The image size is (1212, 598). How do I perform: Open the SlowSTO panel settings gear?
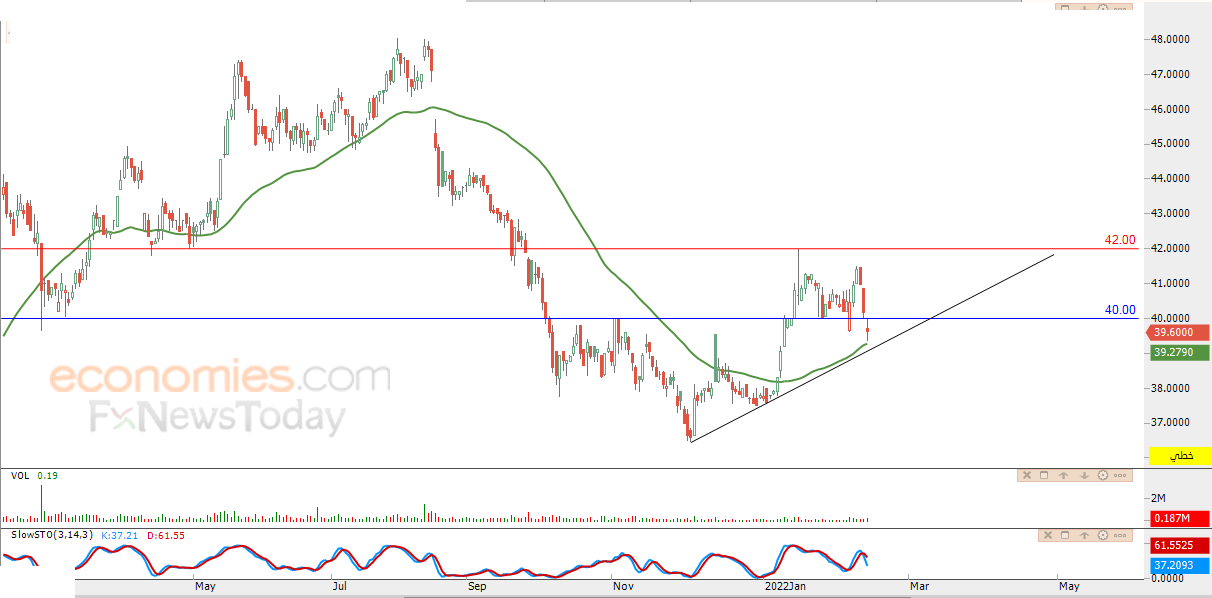pyautogui.click(x=1103, y=535)
